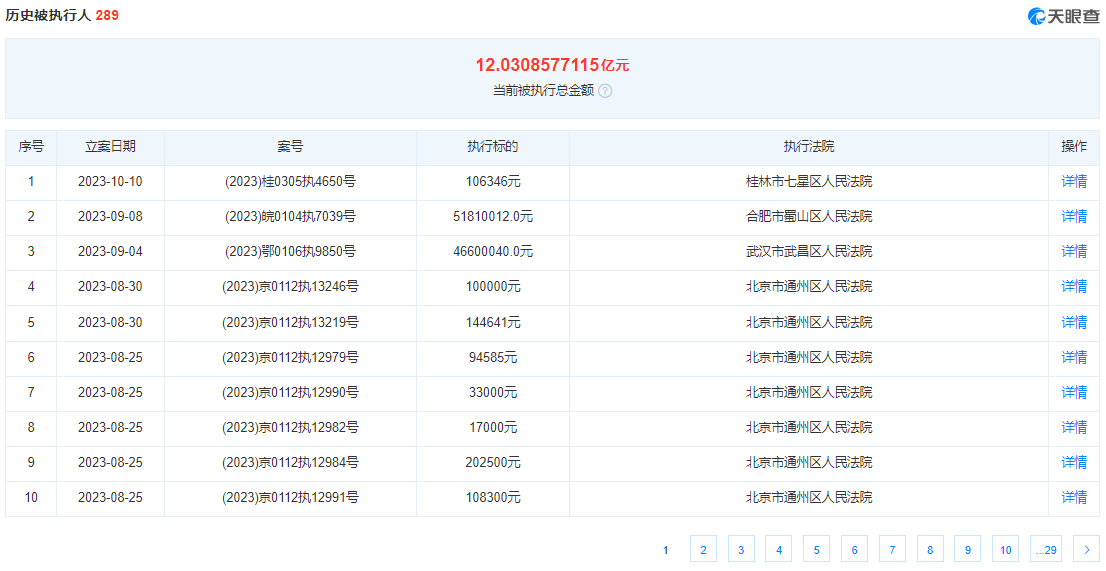Open details for case 皖0104执7039号
This screenshot has width=1106, height=571.
click(1074, 217)
